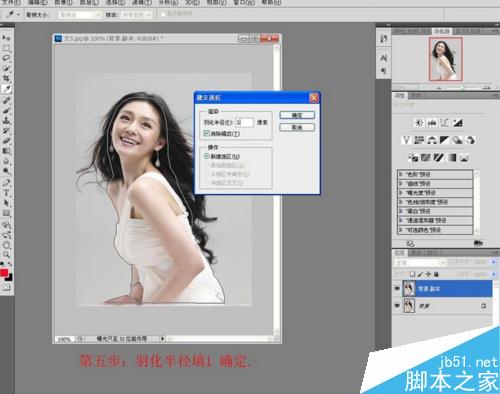
Task: Open the layer blend mode dropdown
Action: [x=420, y=262]
